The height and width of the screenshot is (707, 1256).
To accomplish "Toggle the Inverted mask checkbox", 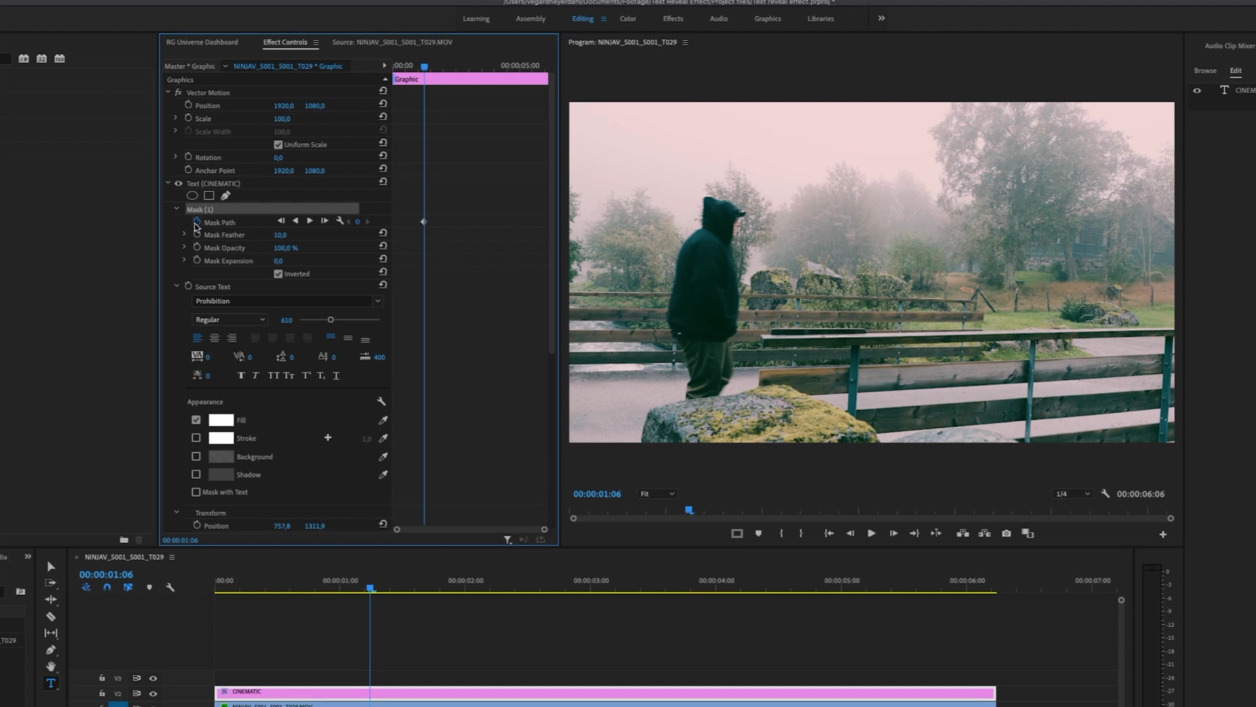I will 278,273.
